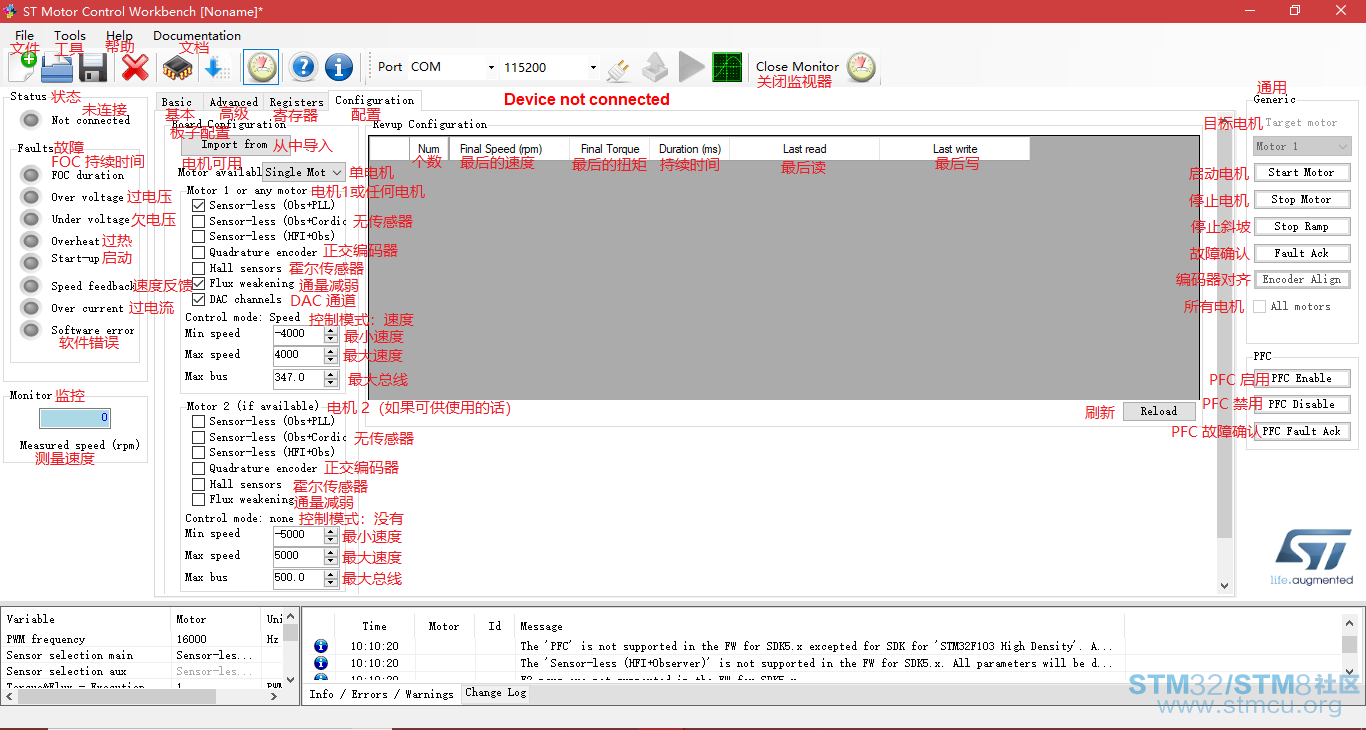This screenshot has width=1366, height=730.
Task: Click the blue info icon in the toolbar
Action: [x=339, y=67]
